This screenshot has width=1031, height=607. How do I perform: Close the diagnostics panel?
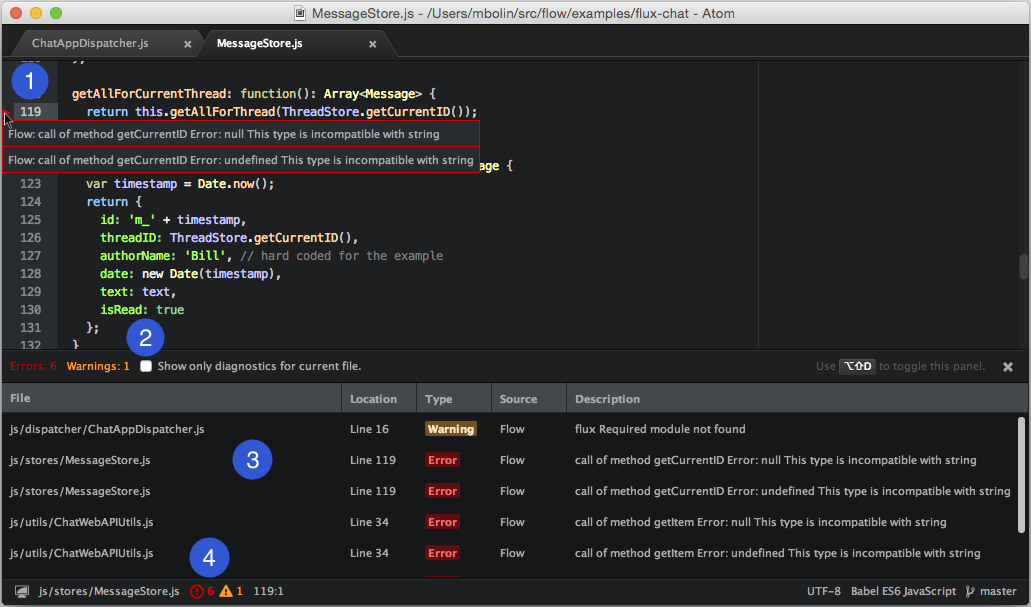(1008, 367)
